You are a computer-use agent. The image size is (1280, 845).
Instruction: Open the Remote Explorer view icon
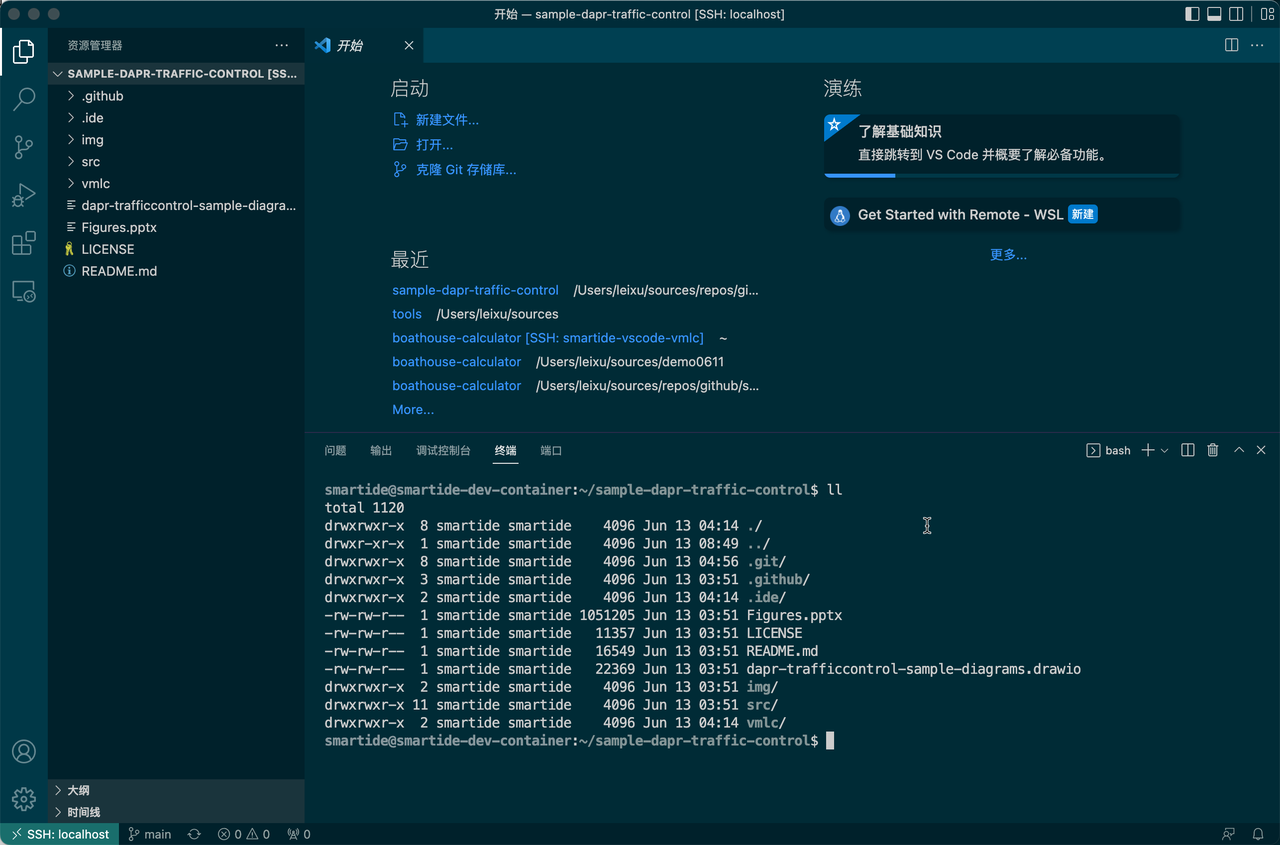(x=24, y=291)
